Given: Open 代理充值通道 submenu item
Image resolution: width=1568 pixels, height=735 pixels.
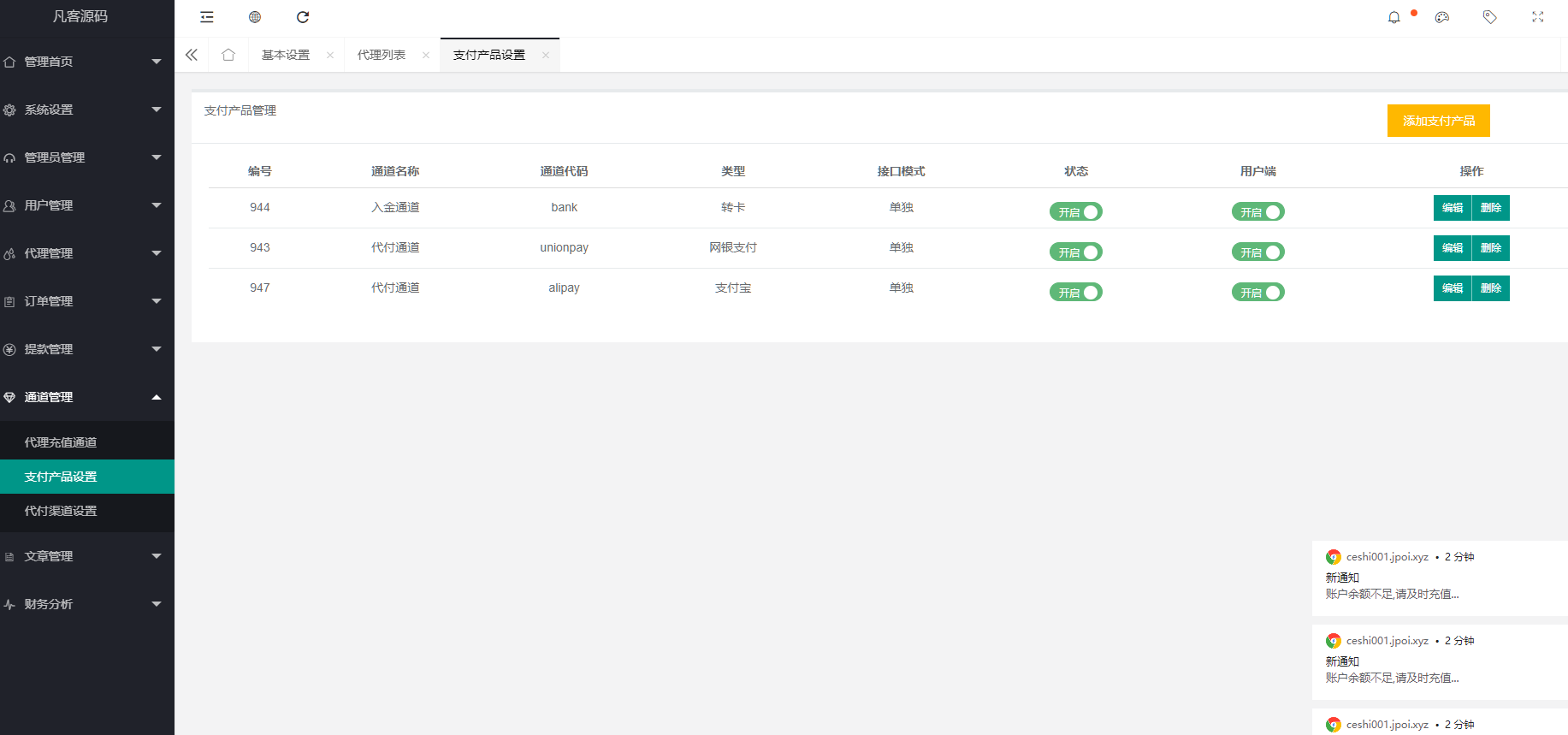Looking at the screenshot, I should click(x=87, y=442).
